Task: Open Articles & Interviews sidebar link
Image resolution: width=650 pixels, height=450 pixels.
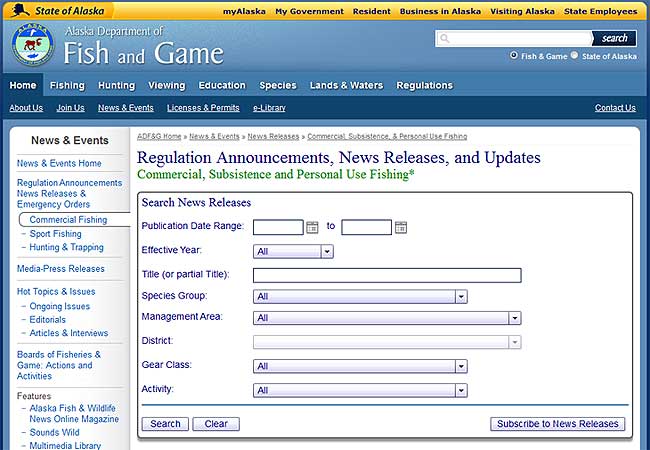Action: click(x=69, y=333)
